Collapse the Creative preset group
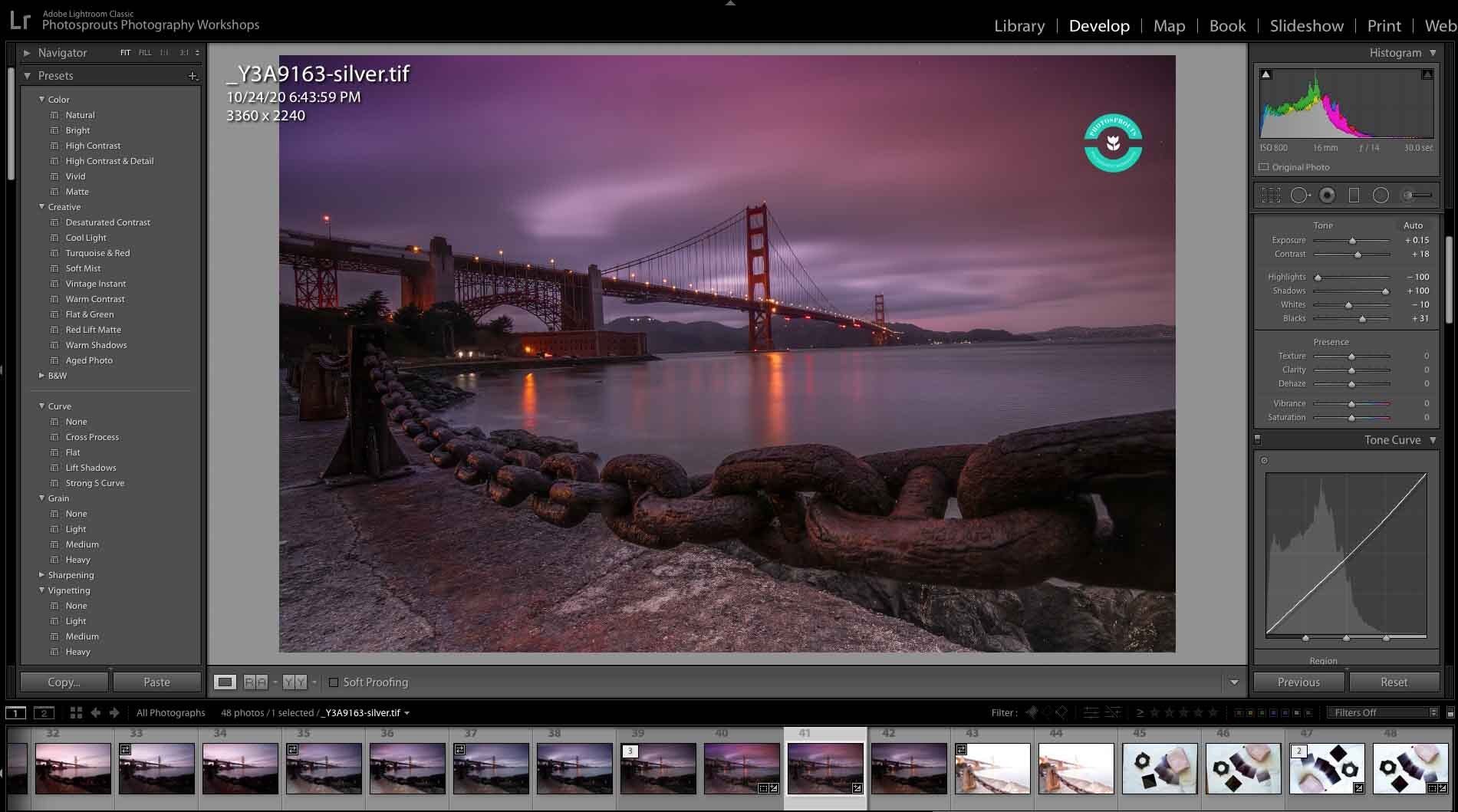 [x=41, y=206]
